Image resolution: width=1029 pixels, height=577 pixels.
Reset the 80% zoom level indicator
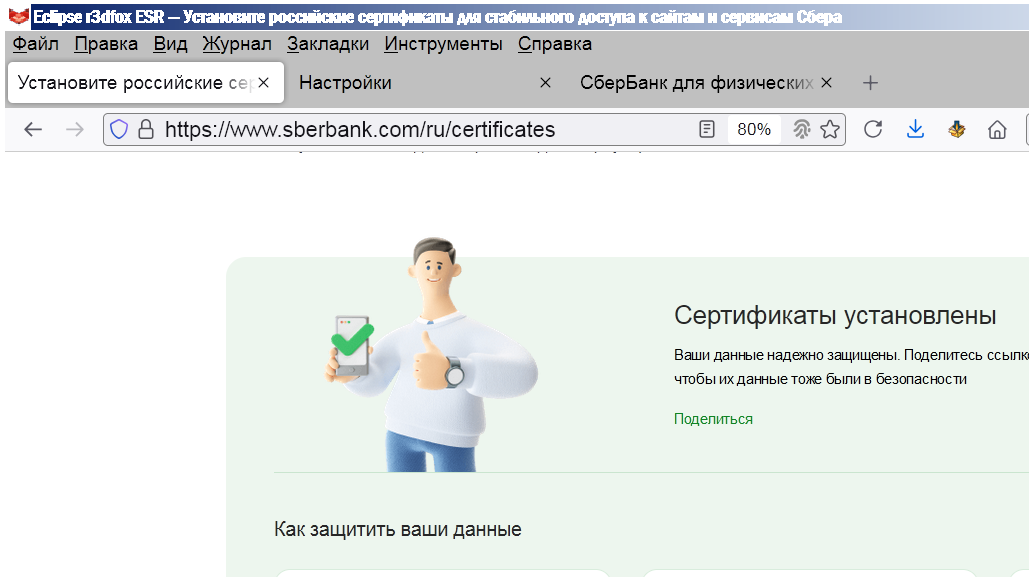[x=754, y=129]
